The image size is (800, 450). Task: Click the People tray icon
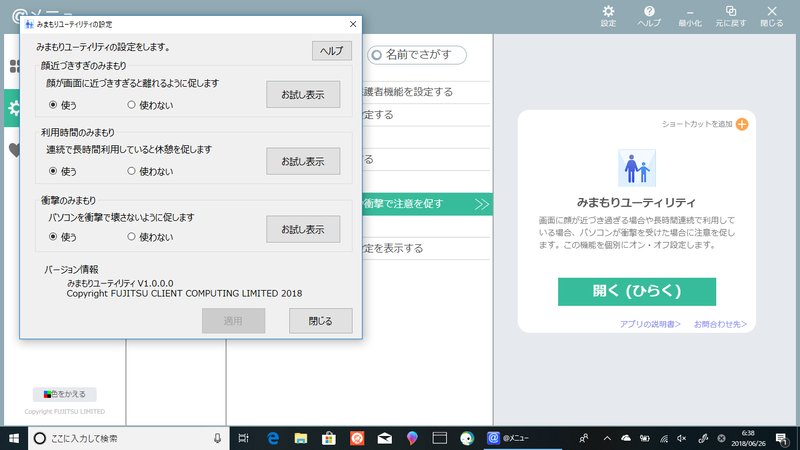[584, 438]
